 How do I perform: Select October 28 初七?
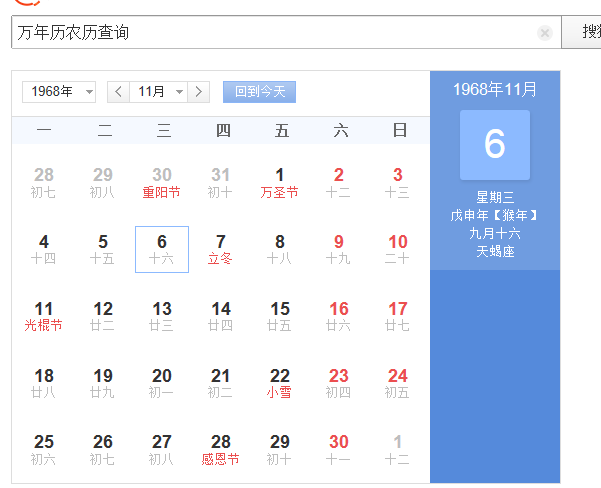pos(44,183)
